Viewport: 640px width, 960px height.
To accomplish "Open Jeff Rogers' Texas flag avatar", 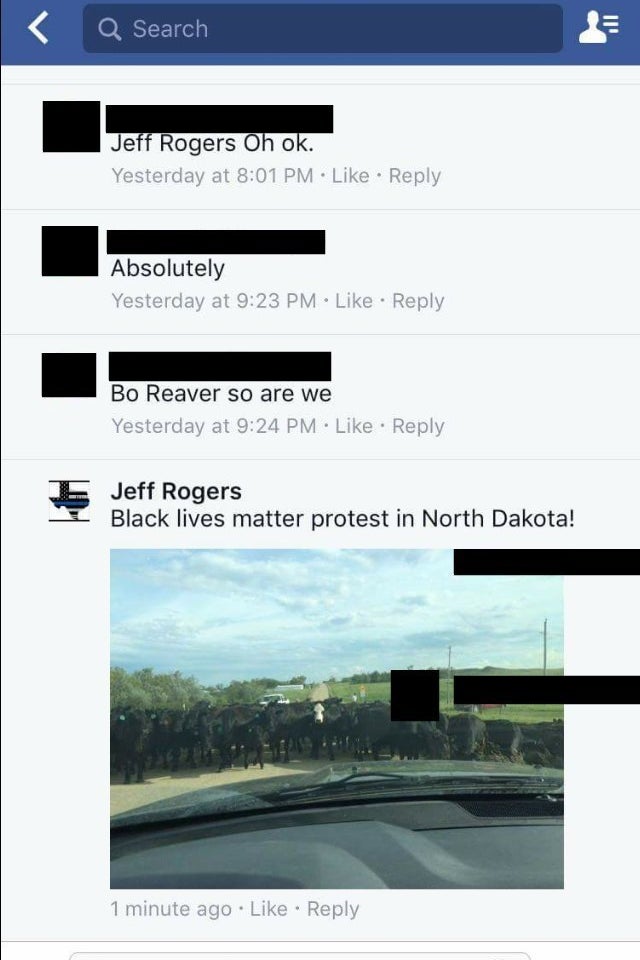I will click(x=69, y=501).
